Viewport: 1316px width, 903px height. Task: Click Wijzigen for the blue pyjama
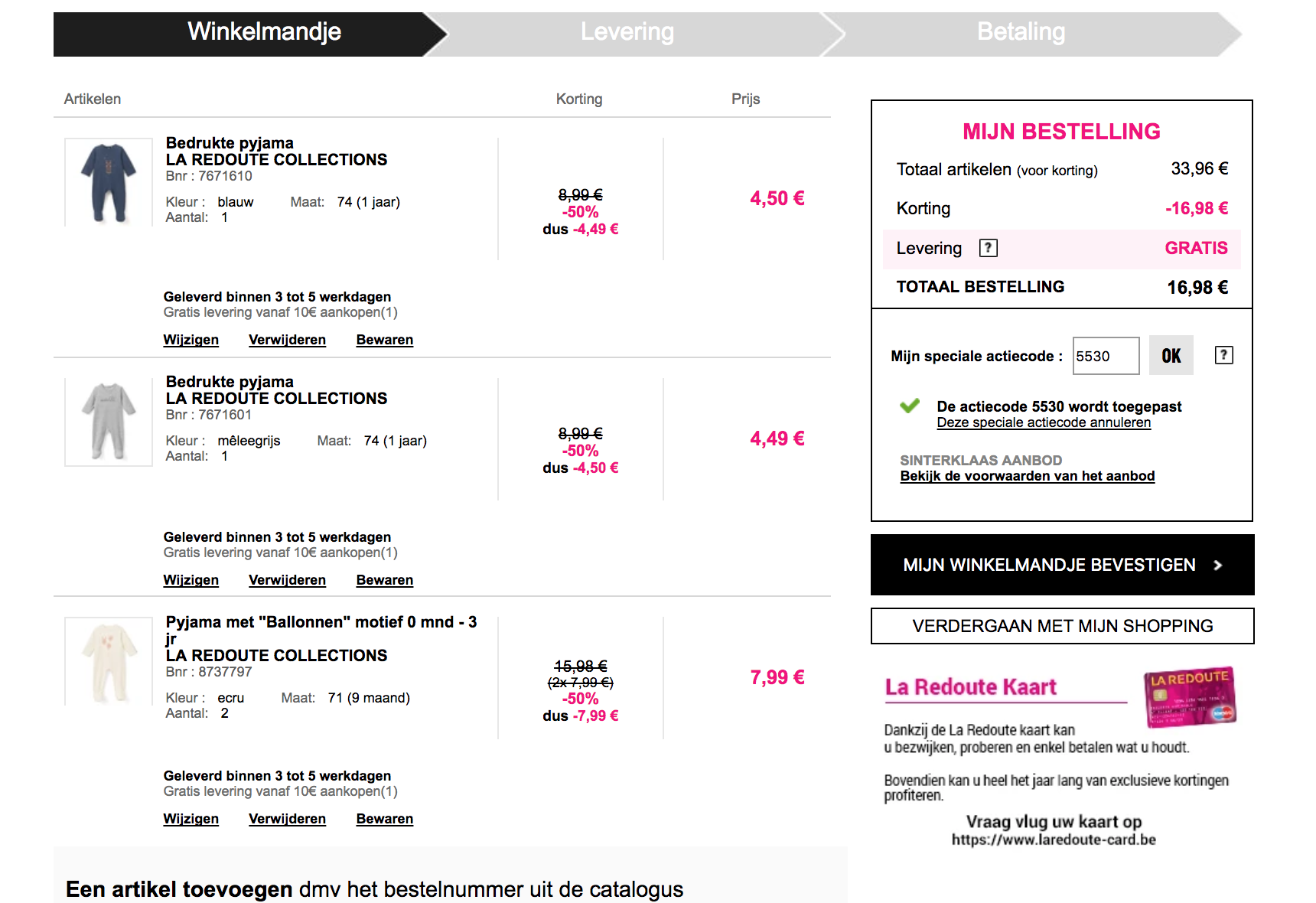pos(191,340)
